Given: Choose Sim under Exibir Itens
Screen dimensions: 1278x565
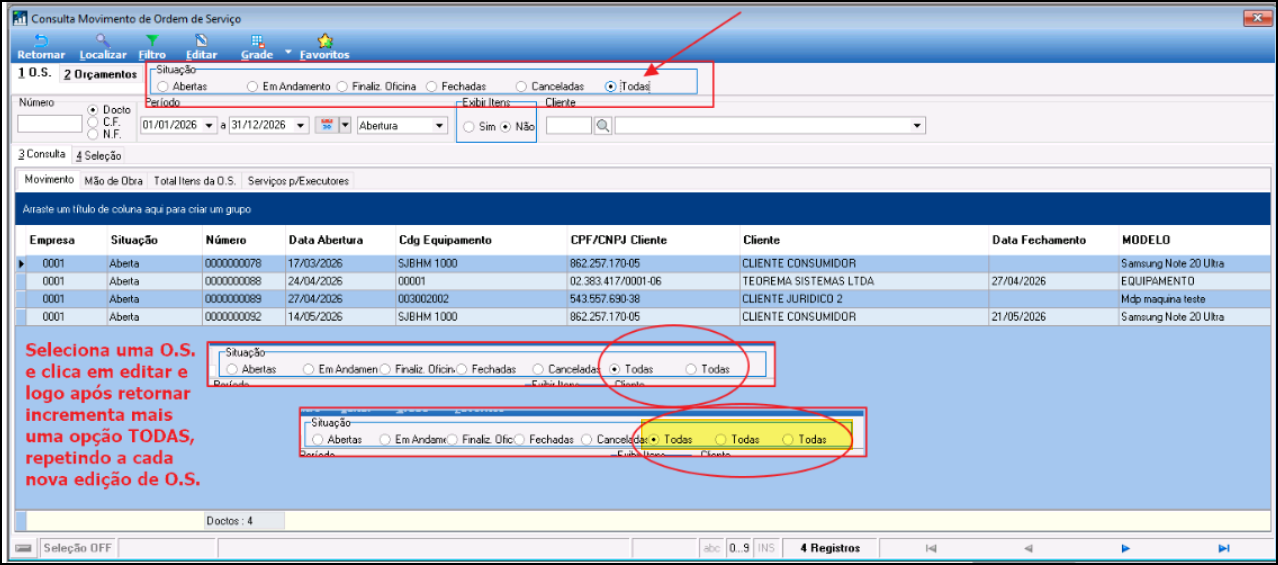Looking at the screenshot, I should point(469,127).
